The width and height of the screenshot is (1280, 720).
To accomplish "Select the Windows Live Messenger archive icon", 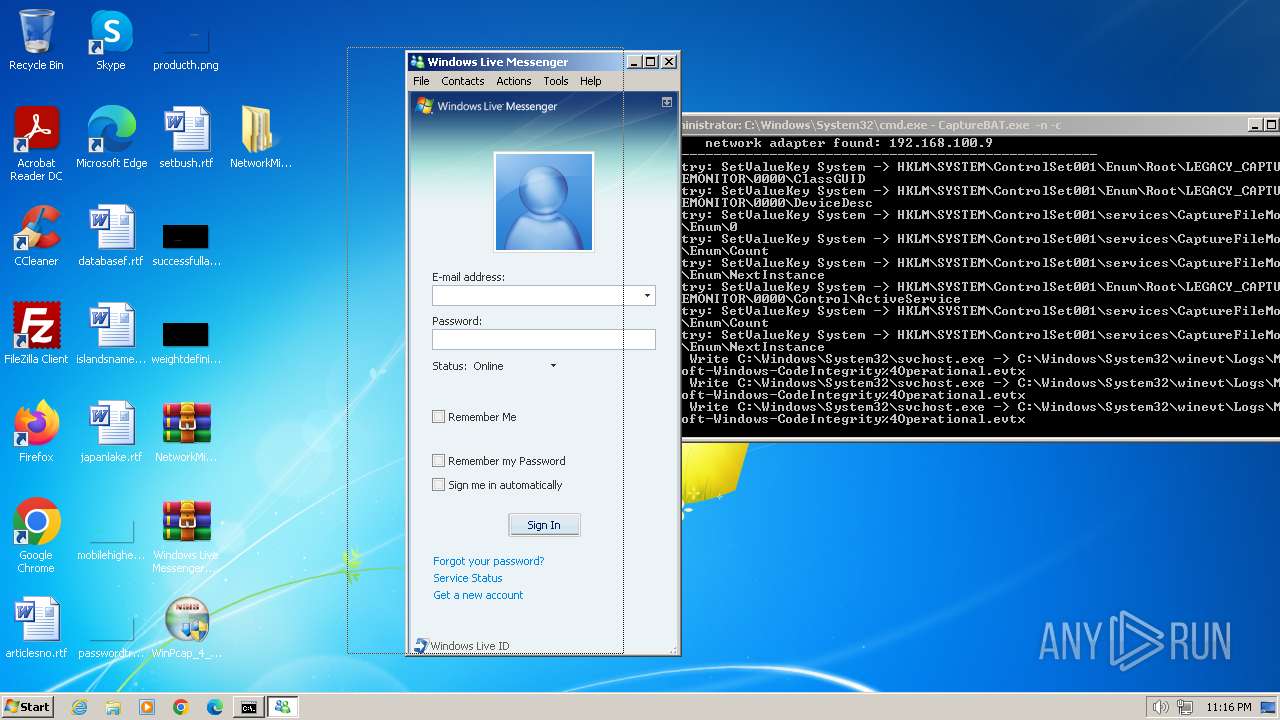I will pos(186,536).
